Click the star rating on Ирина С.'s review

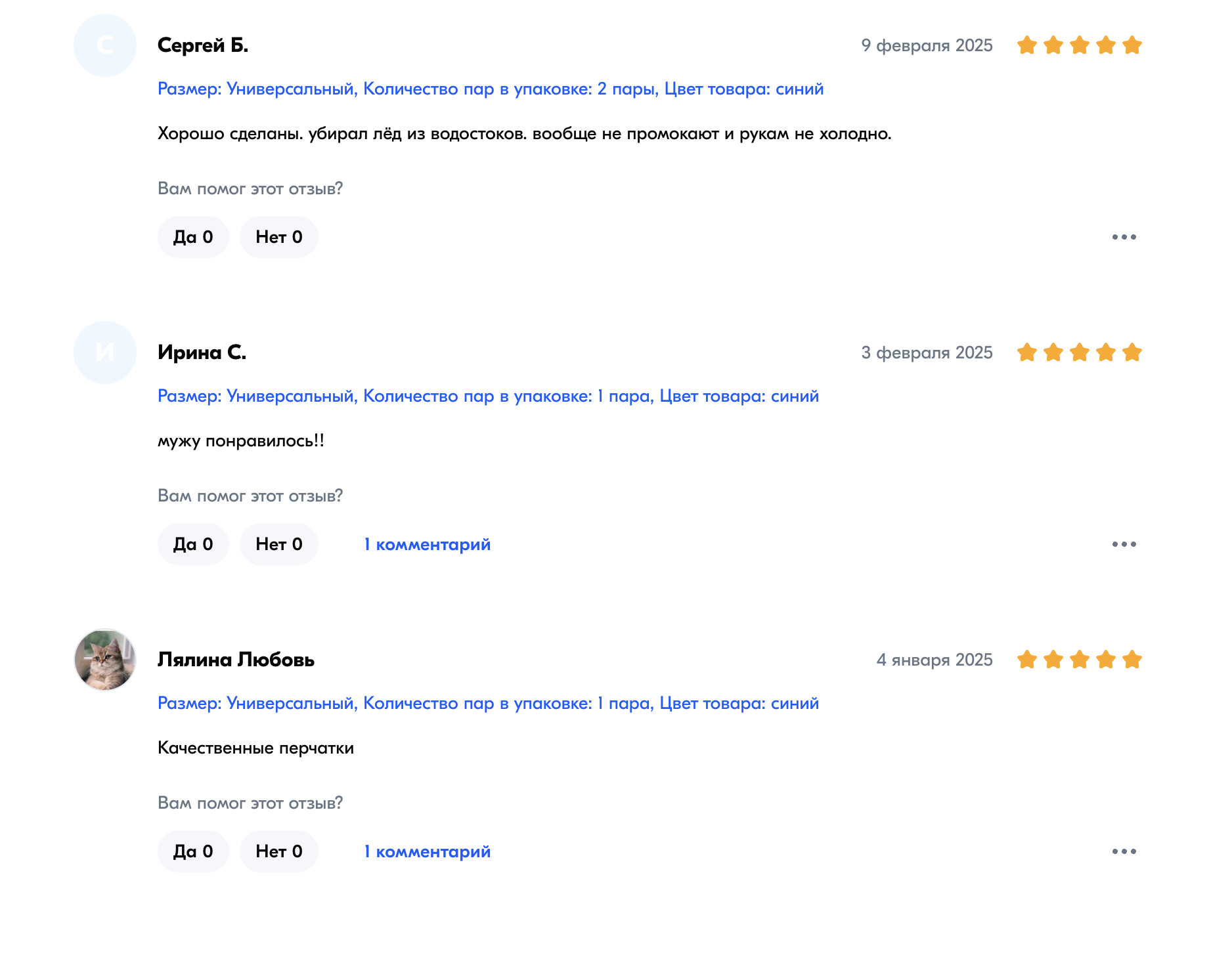(x=1079, y=352)
